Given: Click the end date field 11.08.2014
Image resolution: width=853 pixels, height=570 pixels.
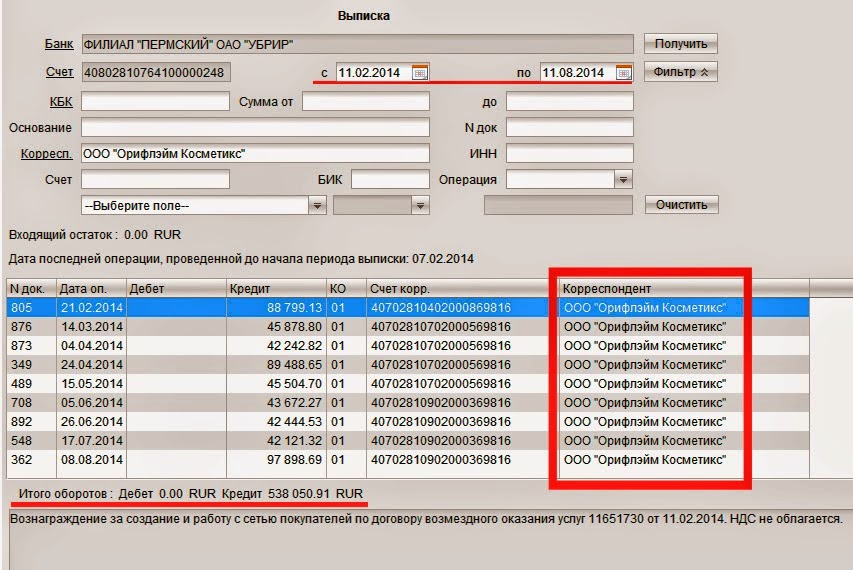Looking at the screenshot, I should click(578, 72).
